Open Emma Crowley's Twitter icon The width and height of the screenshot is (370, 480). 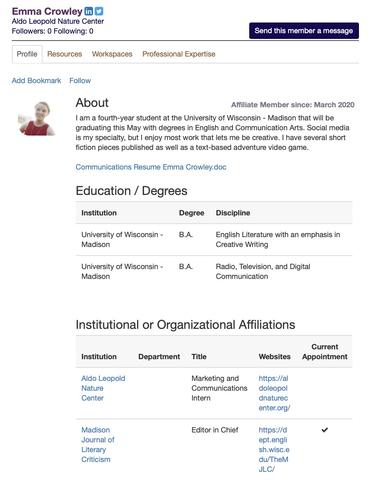tap(99, 11)
